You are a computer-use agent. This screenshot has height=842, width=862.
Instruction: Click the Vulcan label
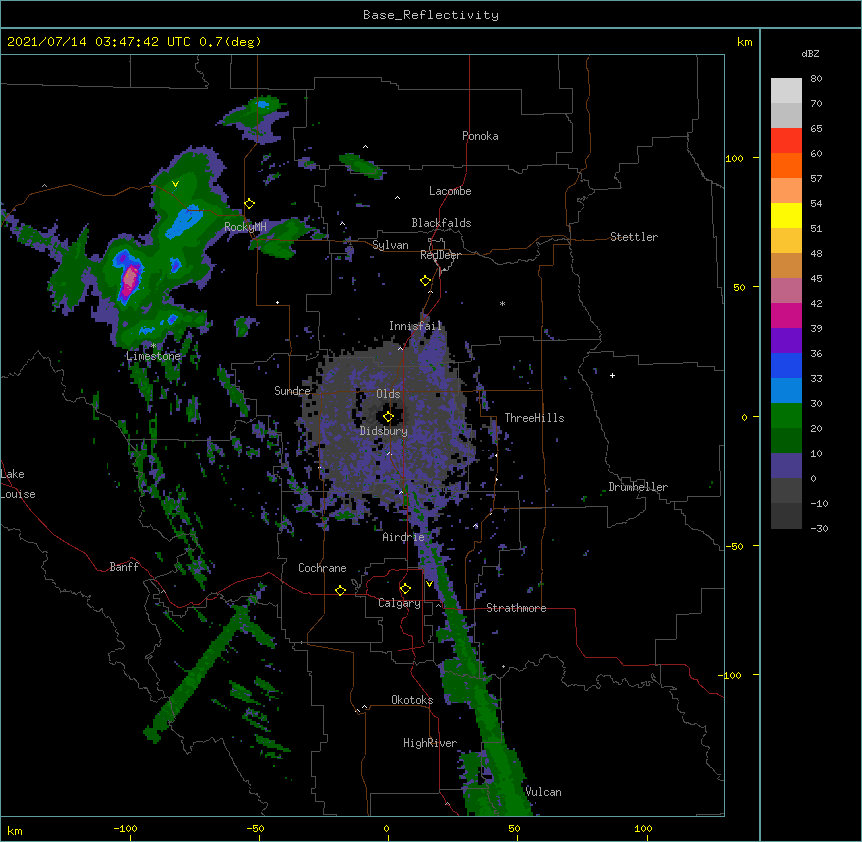(543, 792)
